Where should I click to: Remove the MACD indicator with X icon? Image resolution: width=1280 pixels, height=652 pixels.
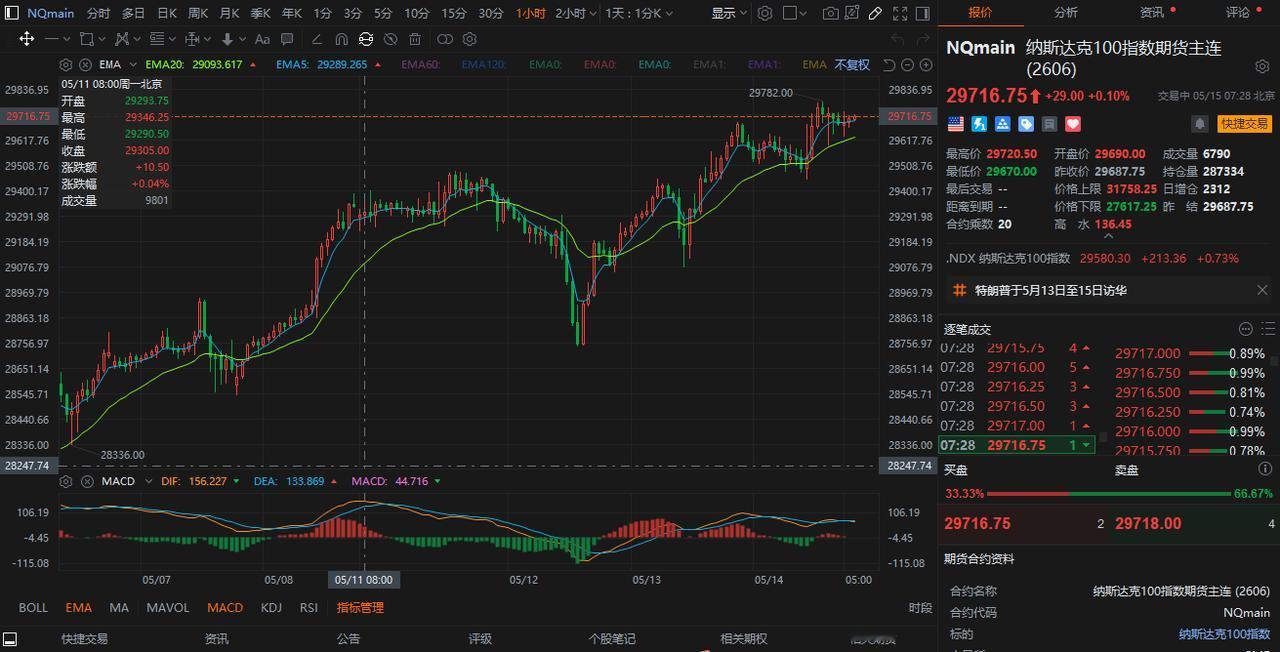point(87,481)
